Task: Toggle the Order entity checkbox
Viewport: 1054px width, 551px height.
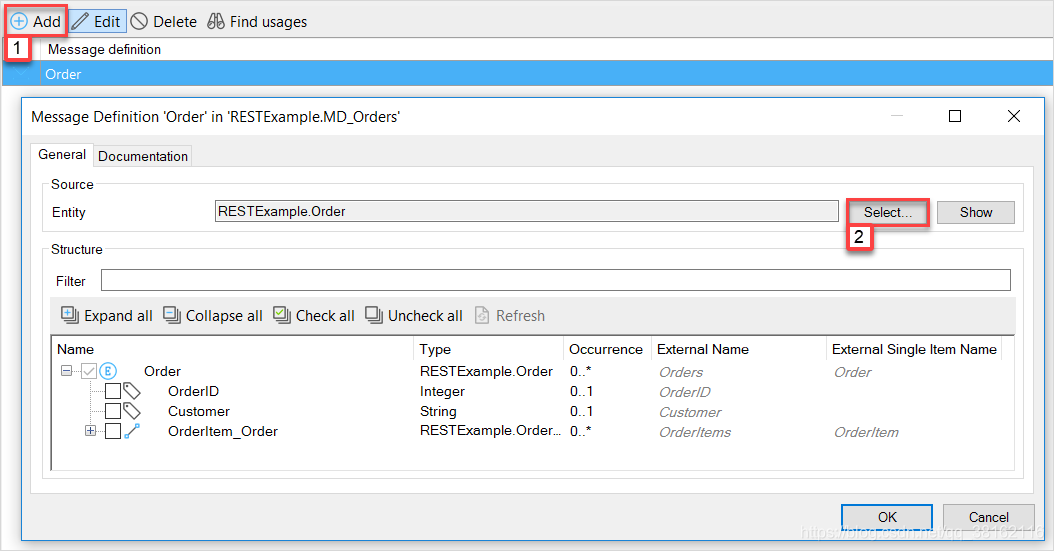Action: coord(89,371)
